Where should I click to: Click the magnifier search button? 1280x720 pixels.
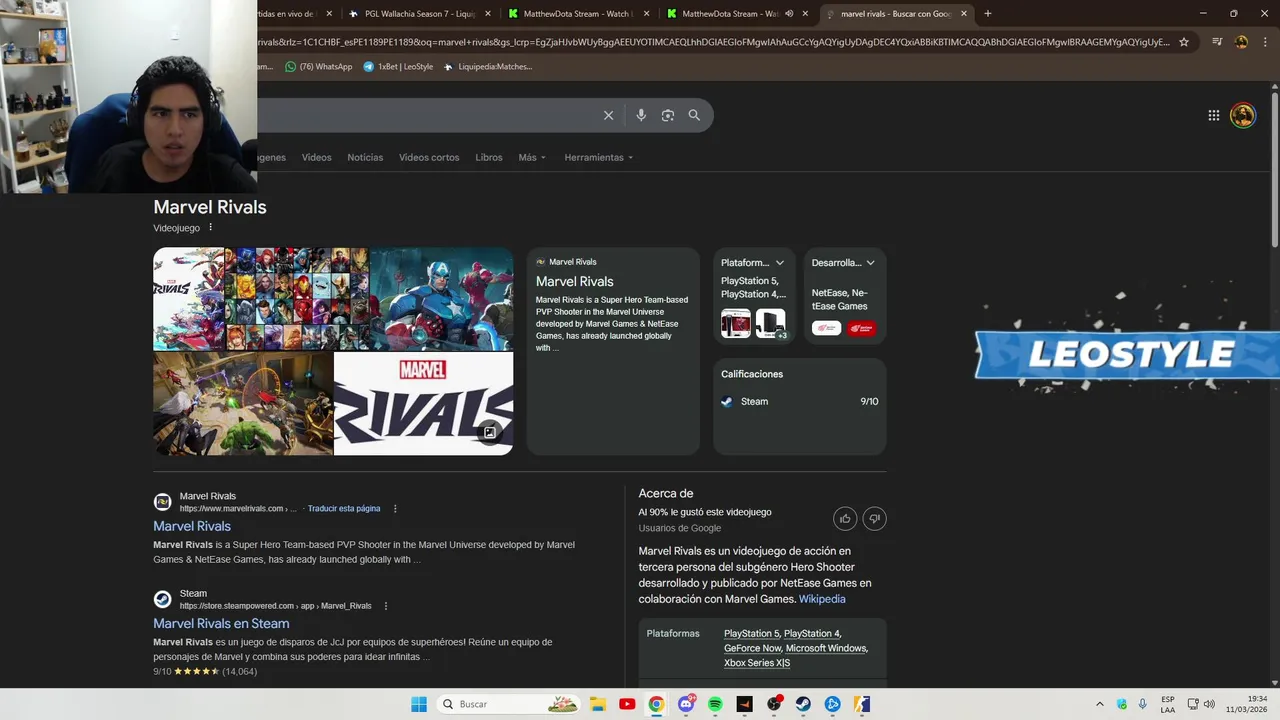click(694, 115)
